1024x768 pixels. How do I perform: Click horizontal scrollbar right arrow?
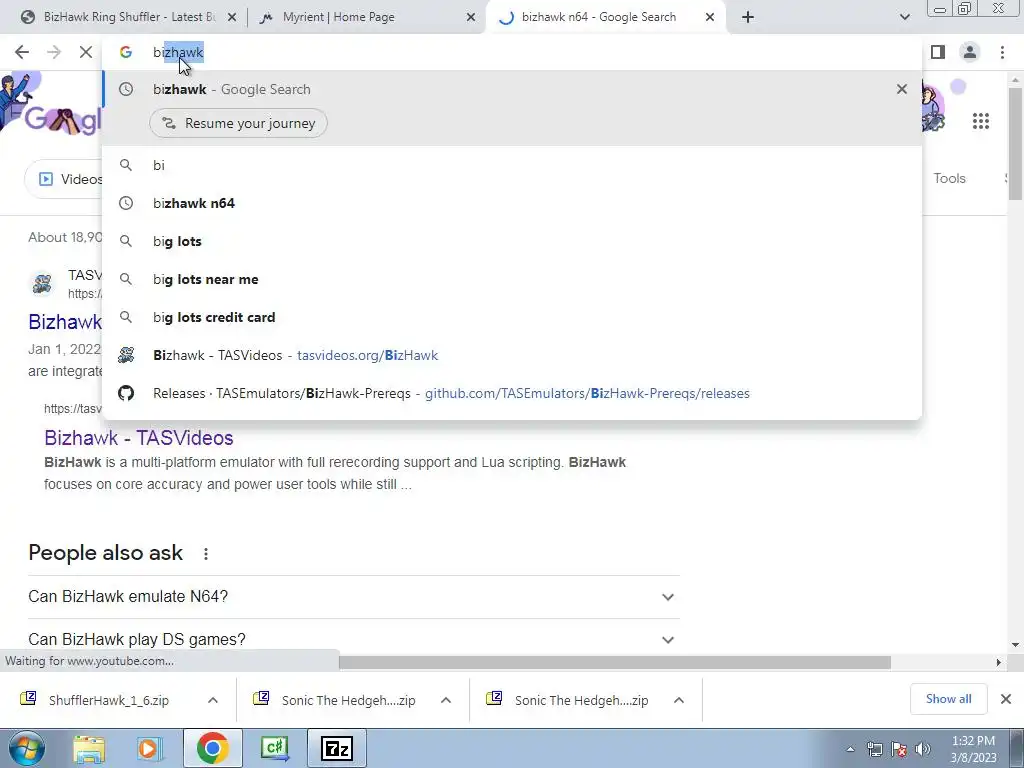[x=998, y=662]
